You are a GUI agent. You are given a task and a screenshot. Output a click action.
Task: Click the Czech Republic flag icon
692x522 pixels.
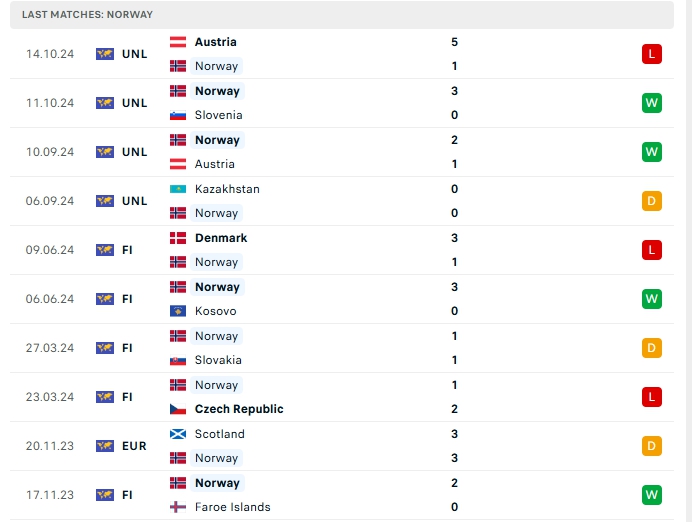[x=178, y=409]
